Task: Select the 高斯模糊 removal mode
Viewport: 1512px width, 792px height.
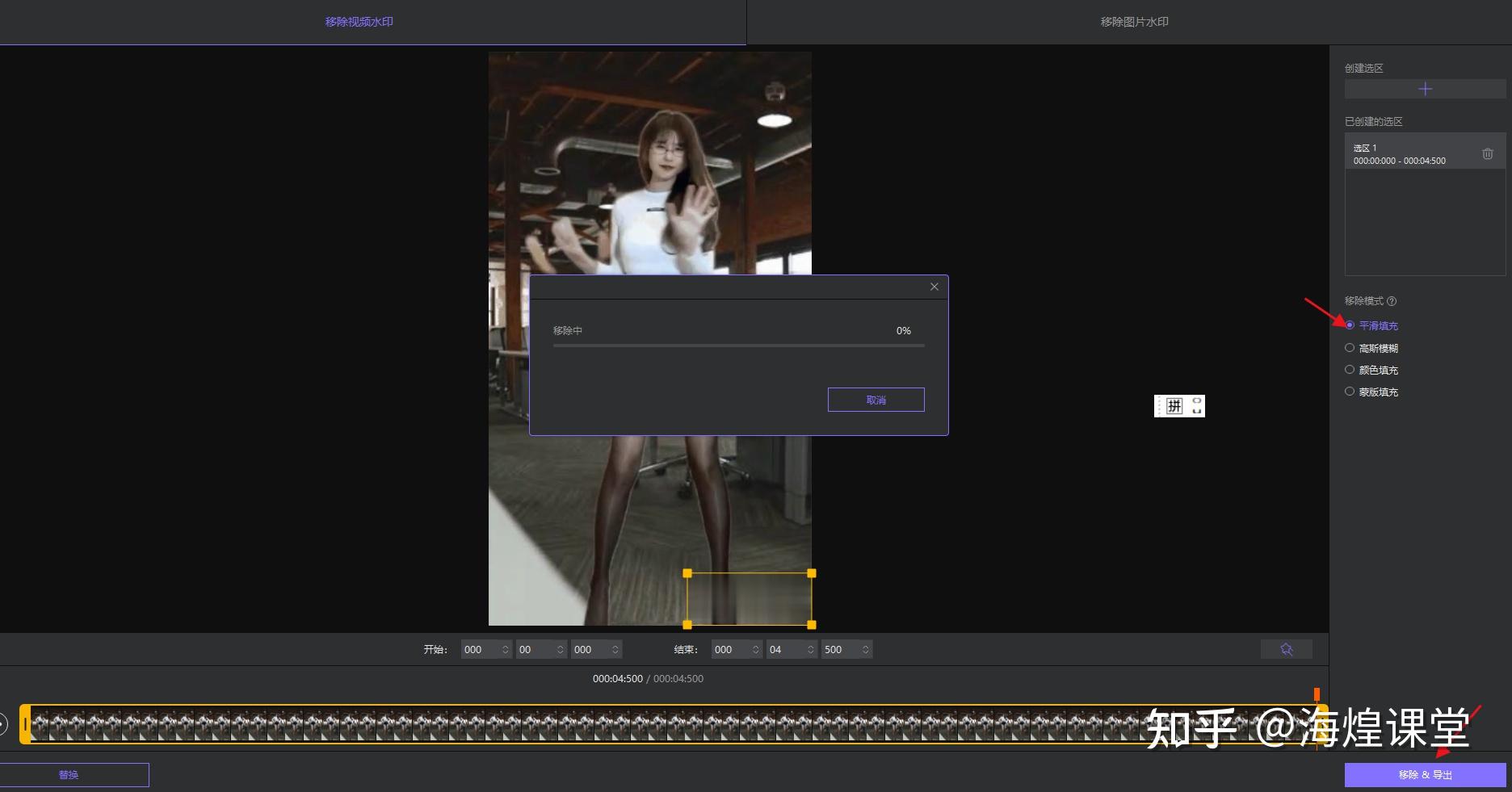Action: 1350,348
